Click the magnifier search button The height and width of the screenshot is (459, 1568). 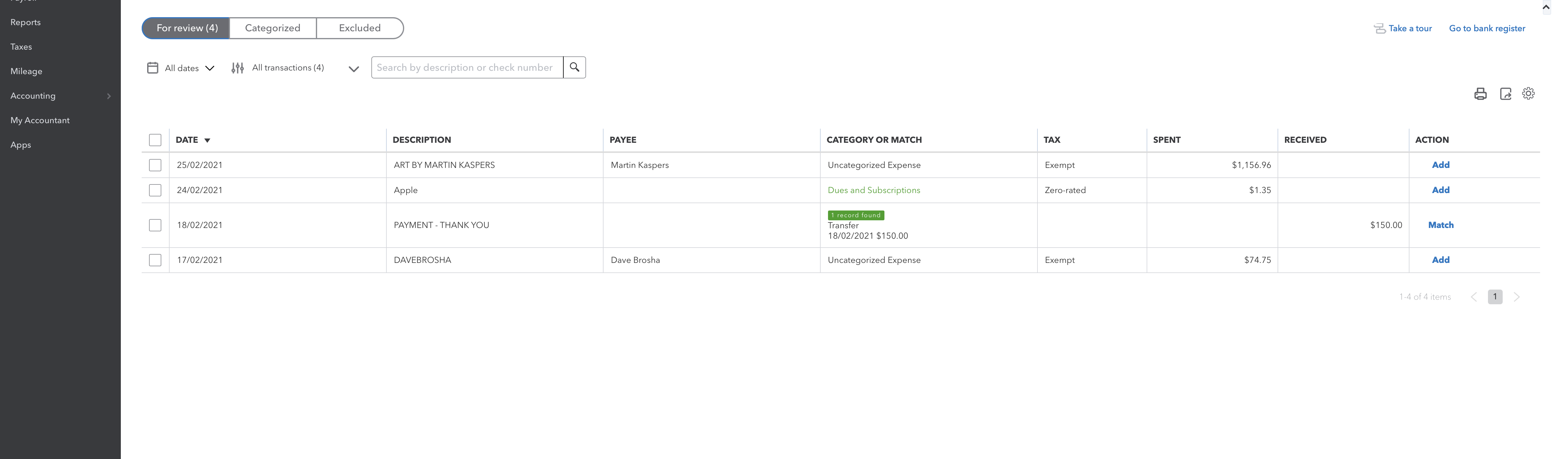click(x=574, y=67)
